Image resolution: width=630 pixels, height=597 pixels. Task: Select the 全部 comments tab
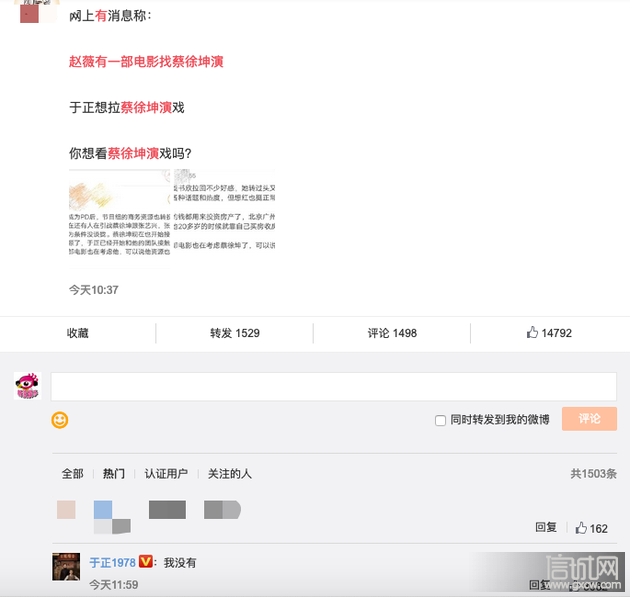[73, 474]
